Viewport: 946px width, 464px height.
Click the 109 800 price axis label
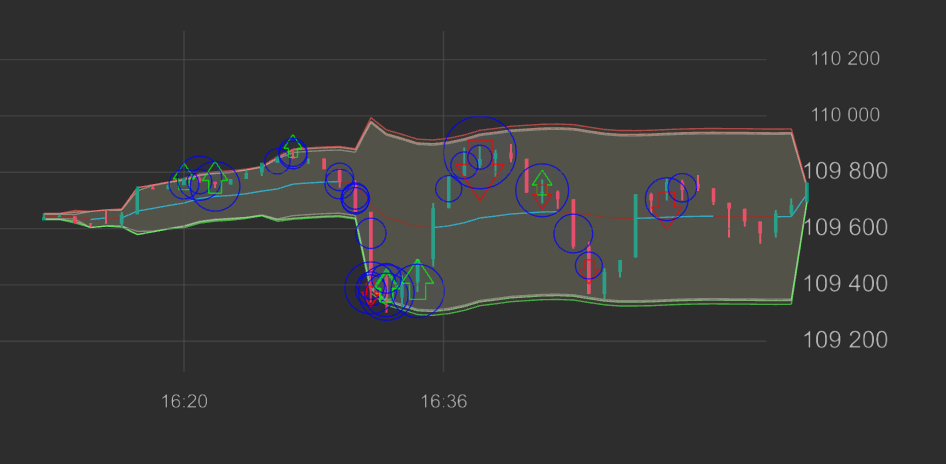pos(845,171)
